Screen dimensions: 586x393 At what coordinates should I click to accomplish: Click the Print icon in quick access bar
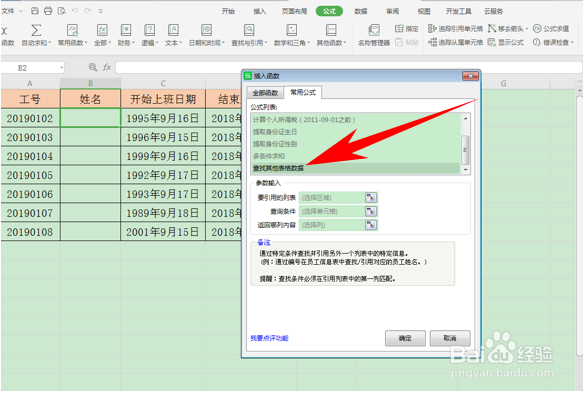48,11
